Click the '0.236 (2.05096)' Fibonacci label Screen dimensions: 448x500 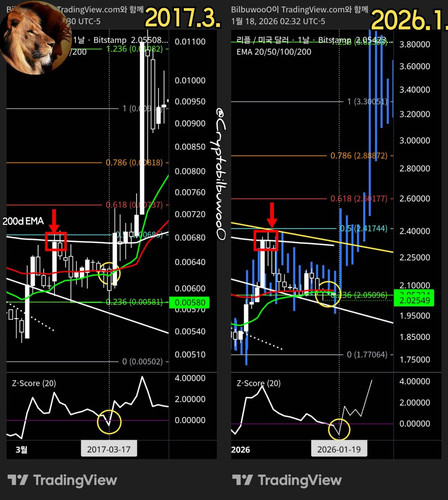[x=359, y=295]
